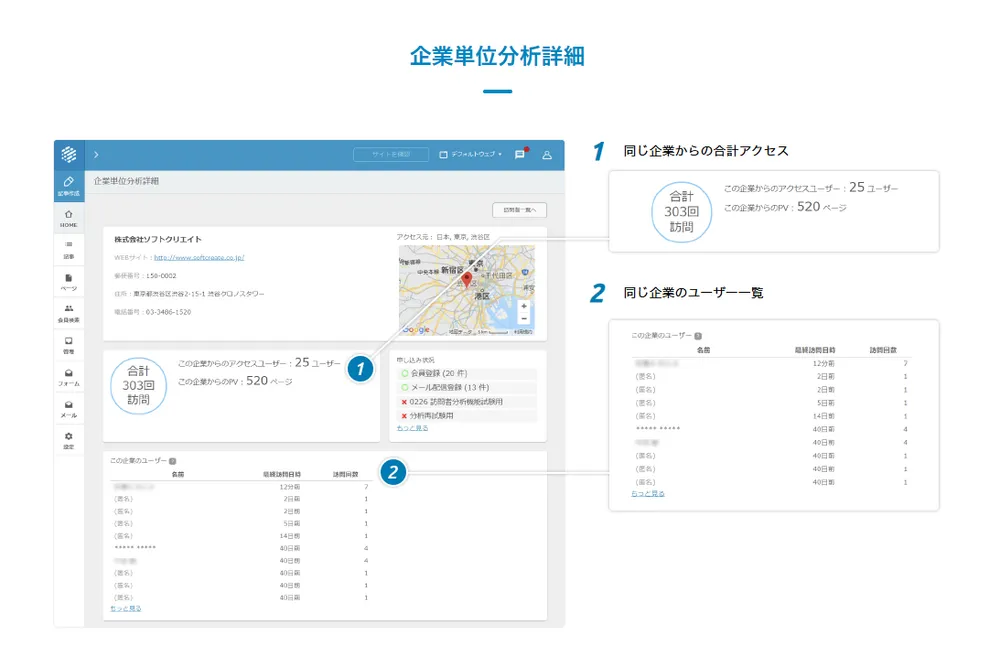Open the 記事 list icon in sidebar
This screenshot has height=656, width=1000.
[69, 250]
